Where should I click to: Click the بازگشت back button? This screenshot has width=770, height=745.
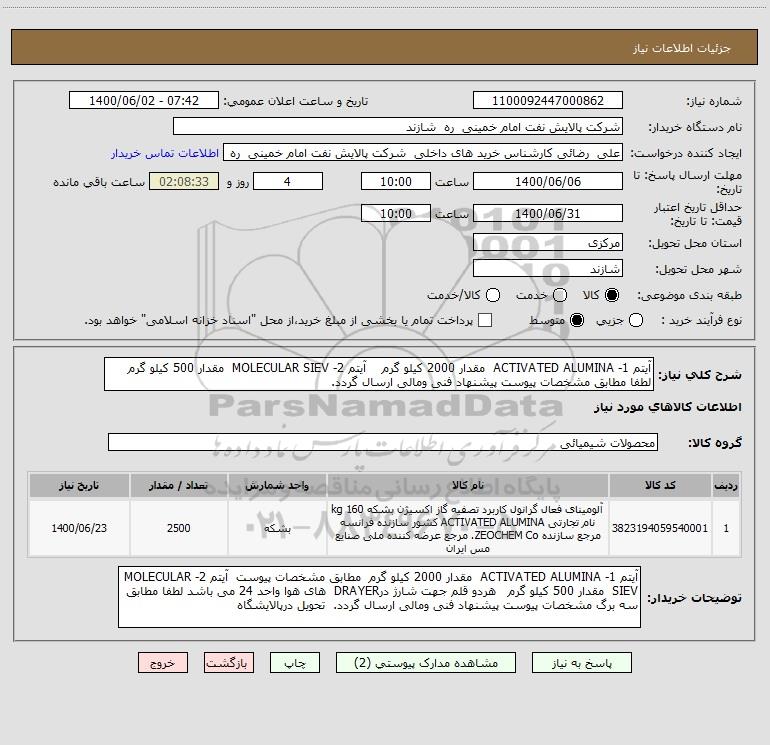coord(229,663)
